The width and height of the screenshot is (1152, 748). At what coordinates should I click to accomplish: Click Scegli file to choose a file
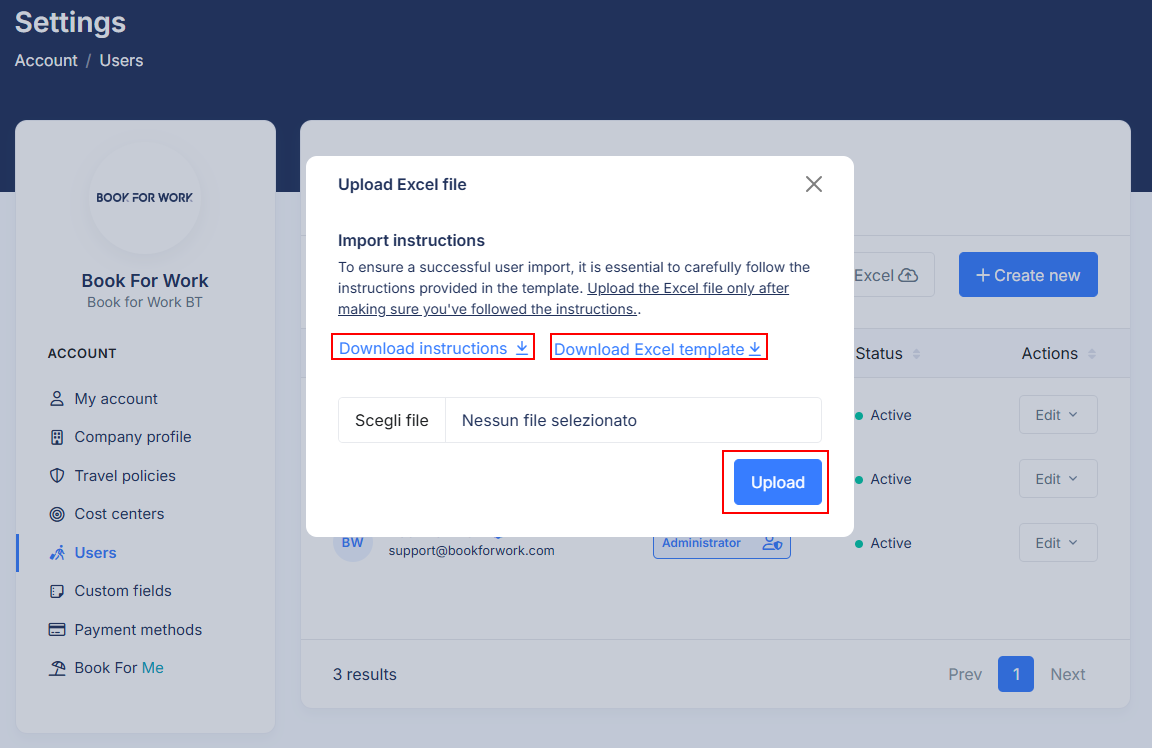392,421
